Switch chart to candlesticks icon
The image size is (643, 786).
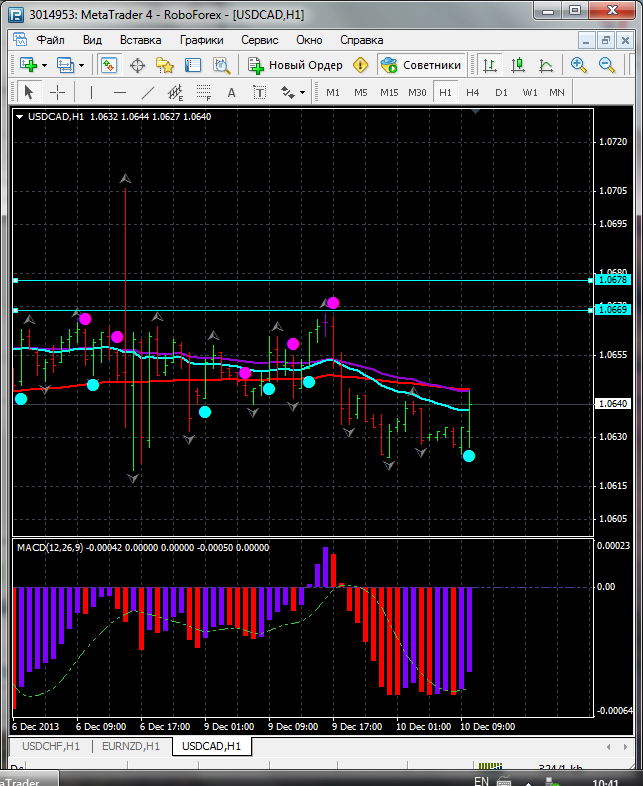(518, 65)
